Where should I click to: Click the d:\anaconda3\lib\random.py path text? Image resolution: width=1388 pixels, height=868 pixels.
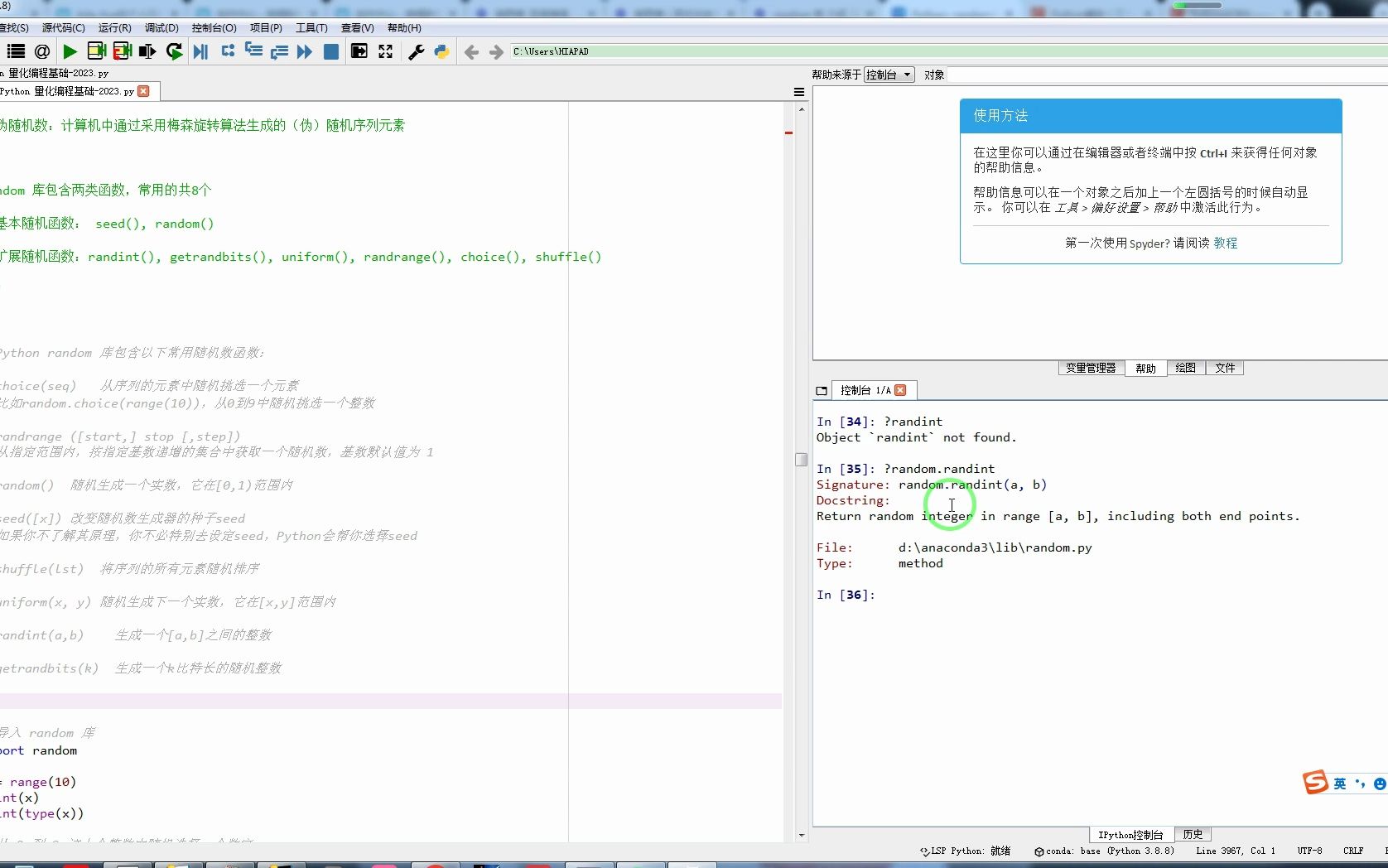point(995,547)
